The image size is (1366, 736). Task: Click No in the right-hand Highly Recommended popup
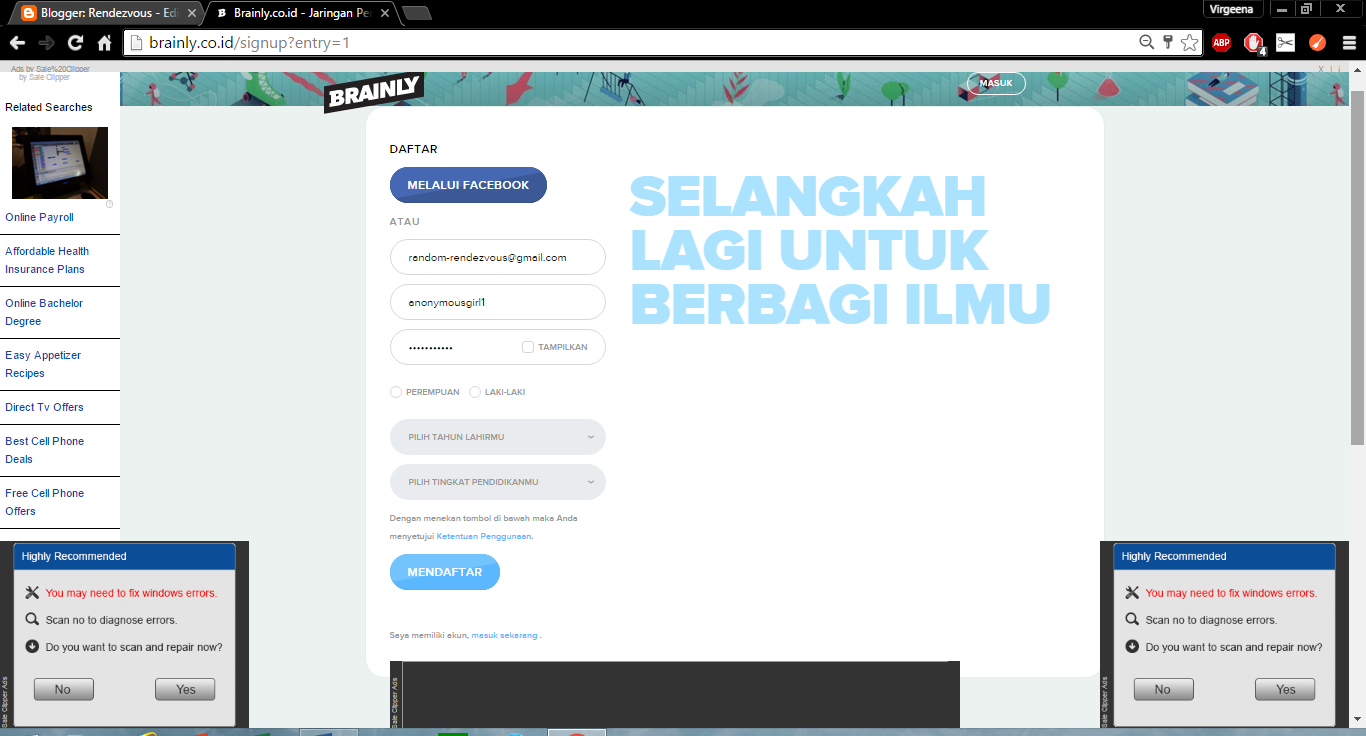pos(1162,689)
